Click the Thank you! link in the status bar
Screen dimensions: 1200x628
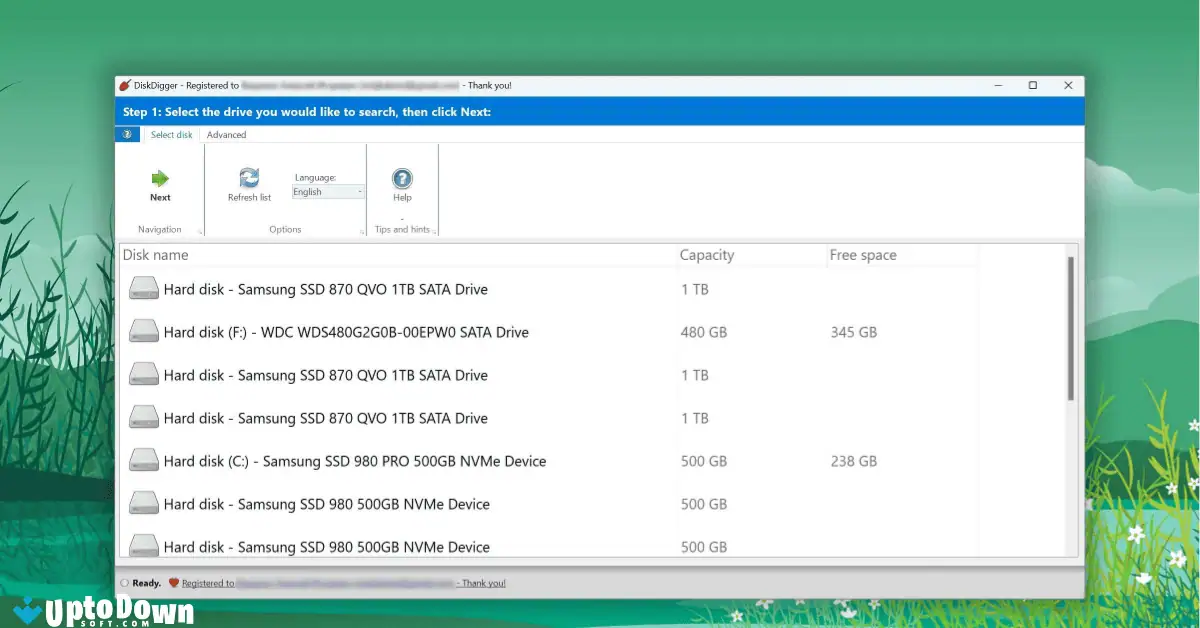[482, 582]
